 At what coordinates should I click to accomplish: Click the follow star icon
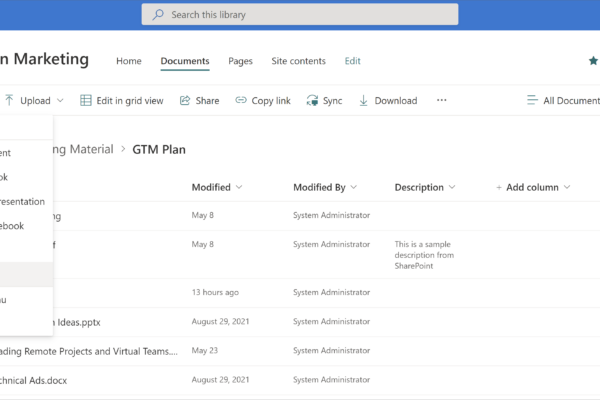(593, 60)
